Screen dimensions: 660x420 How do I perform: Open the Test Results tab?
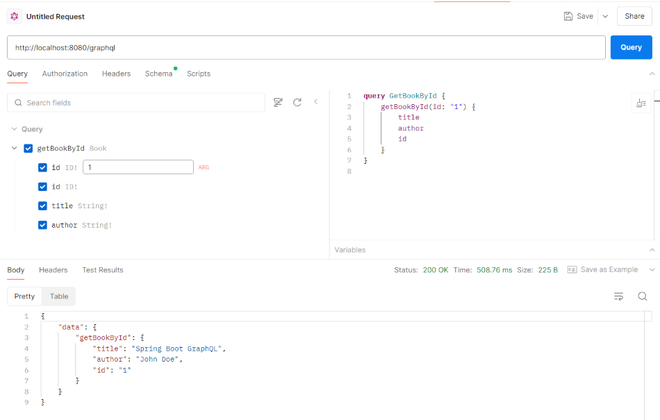tap(103, 270)
